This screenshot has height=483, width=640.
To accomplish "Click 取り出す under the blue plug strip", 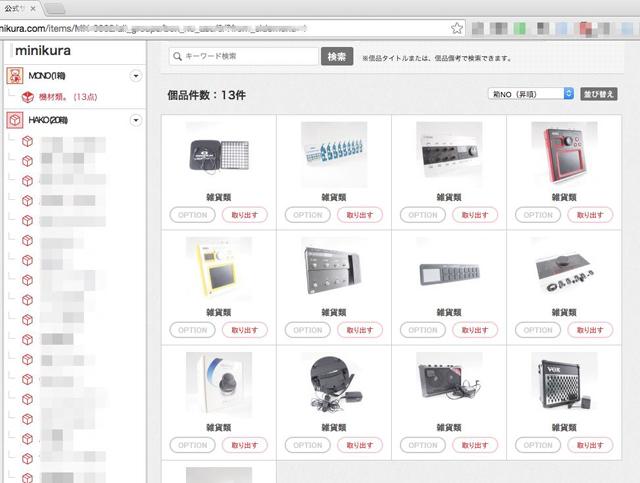I will (x=360, y=215).
